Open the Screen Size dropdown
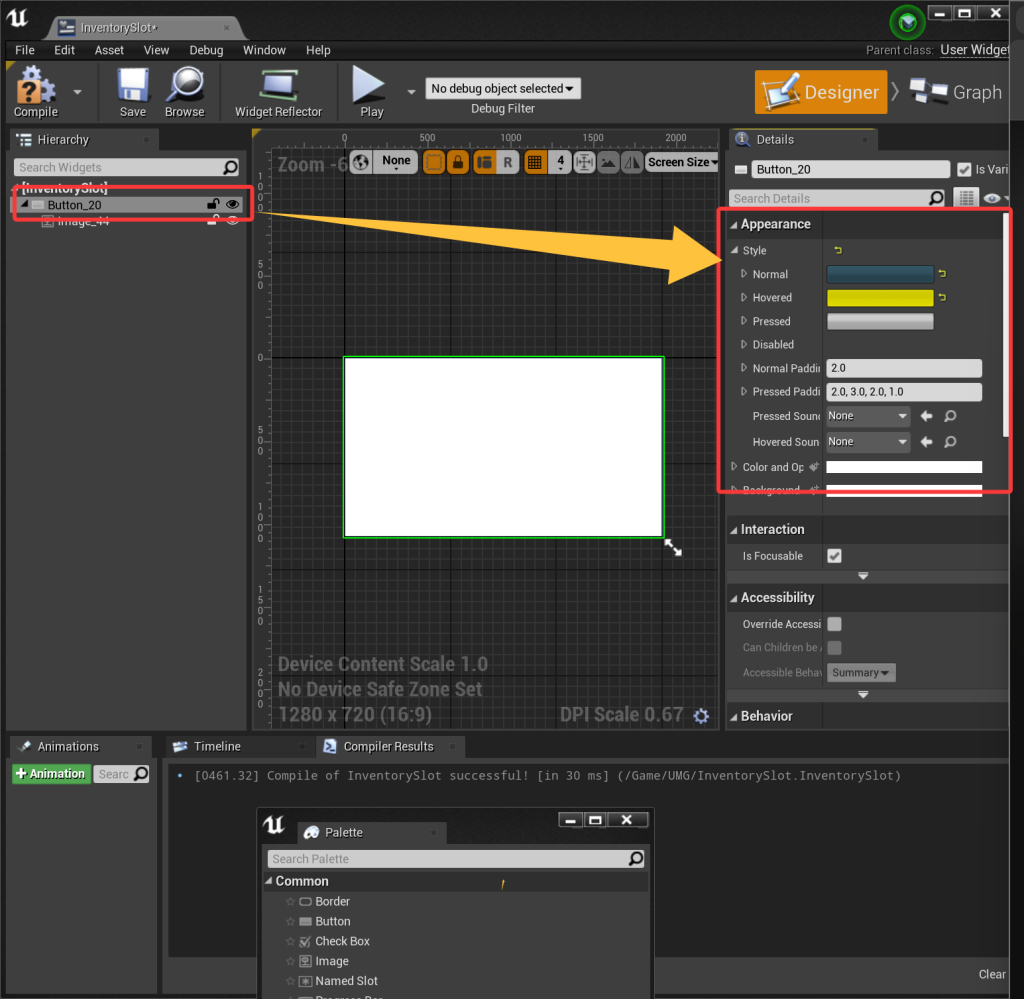The width and height of the screenshot is (1024, 999). pos(682,162)
